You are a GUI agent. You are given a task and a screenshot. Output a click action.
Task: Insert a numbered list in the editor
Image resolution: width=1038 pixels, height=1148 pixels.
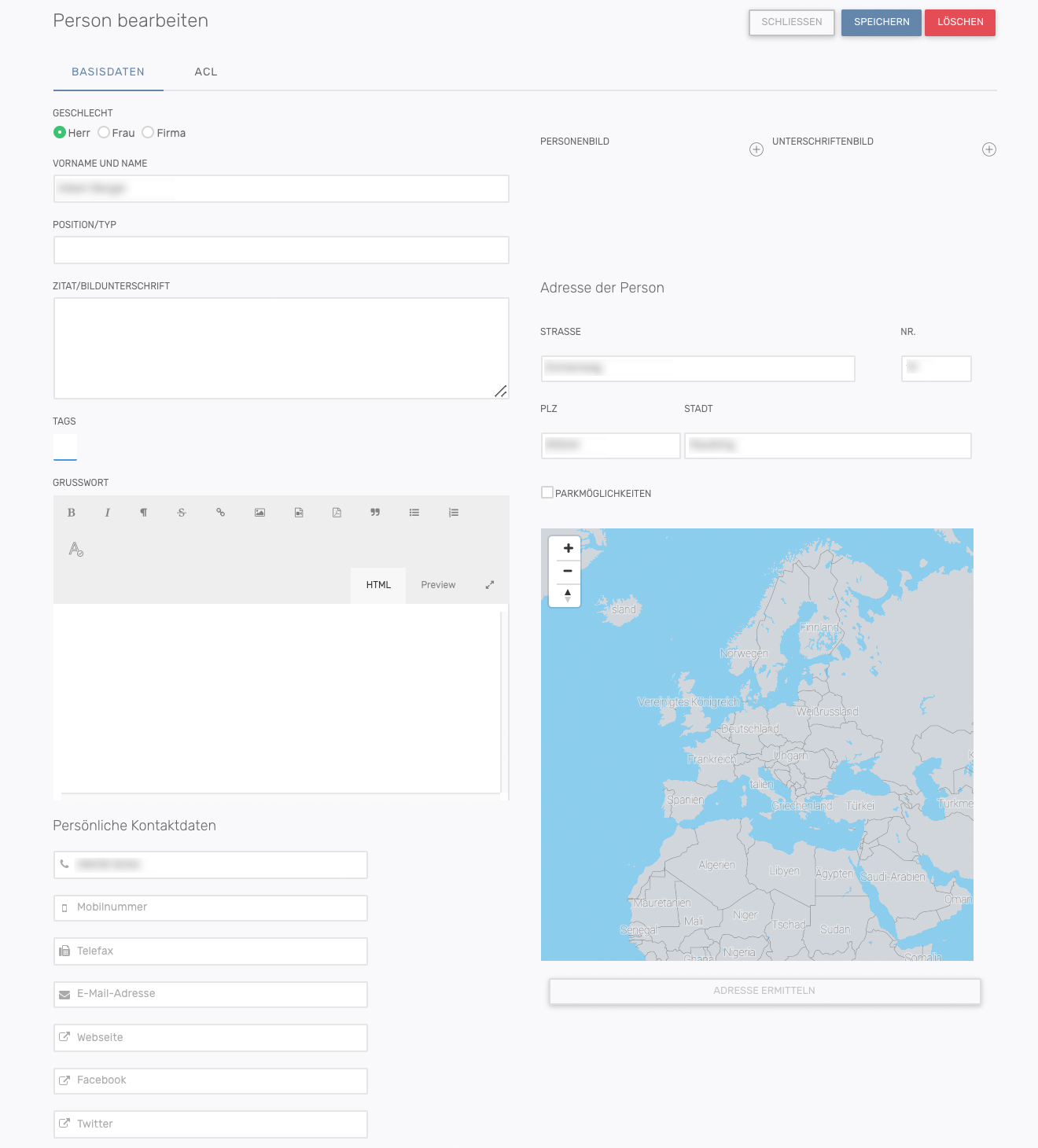point(454,513)
